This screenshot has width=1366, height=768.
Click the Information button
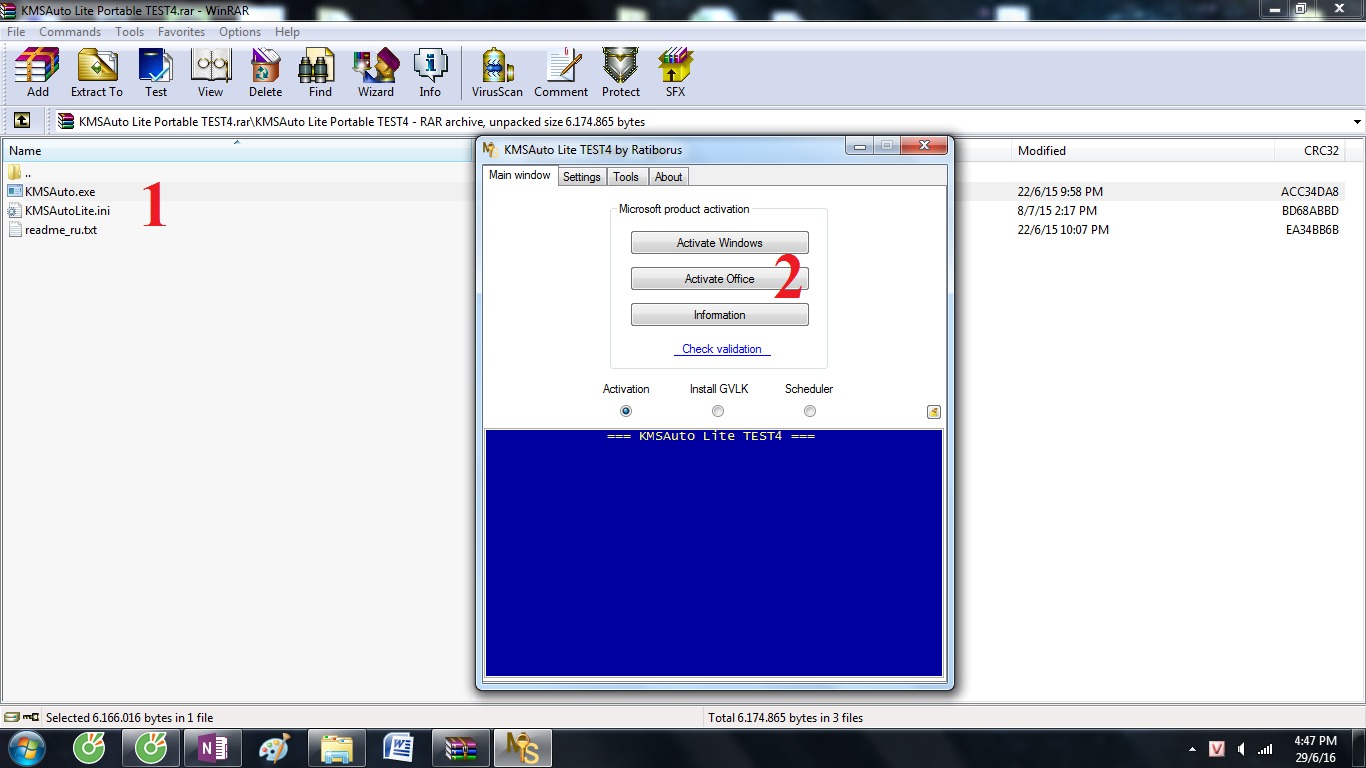(x=719, y=315)
